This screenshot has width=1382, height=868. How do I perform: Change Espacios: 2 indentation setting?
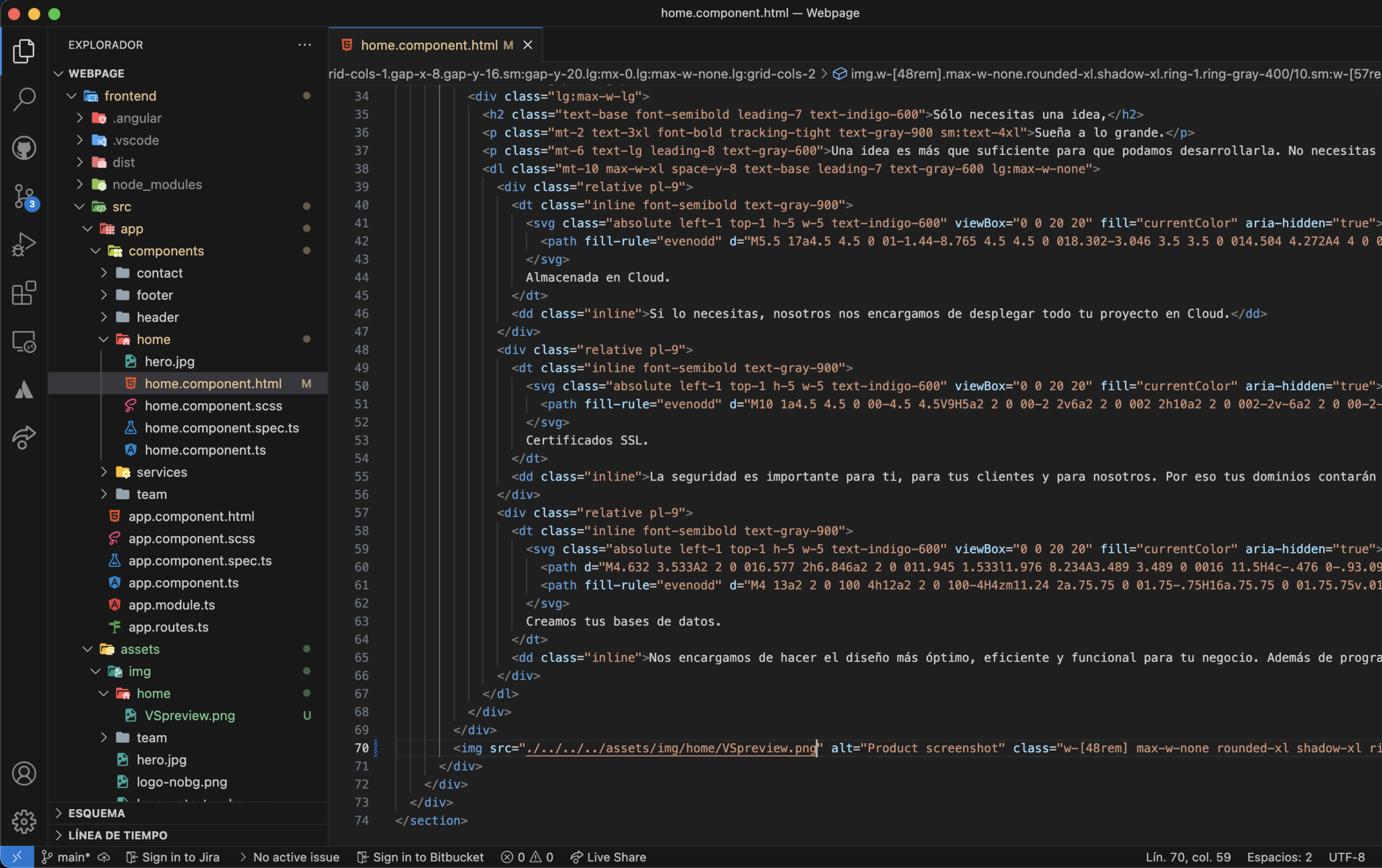pos(1279,857)
